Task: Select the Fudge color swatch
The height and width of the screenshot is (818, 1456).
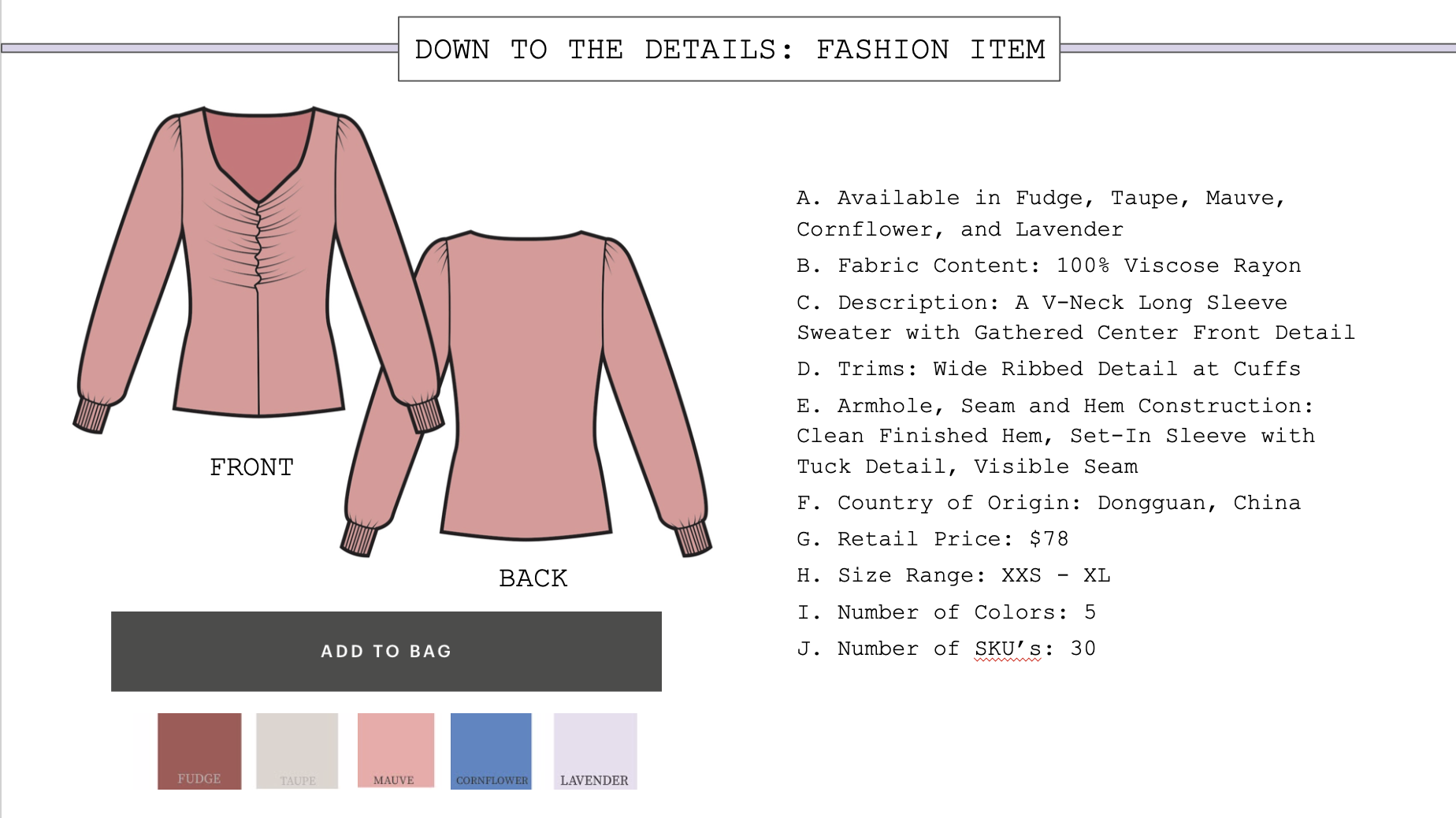Action: (x=199, y=751)
